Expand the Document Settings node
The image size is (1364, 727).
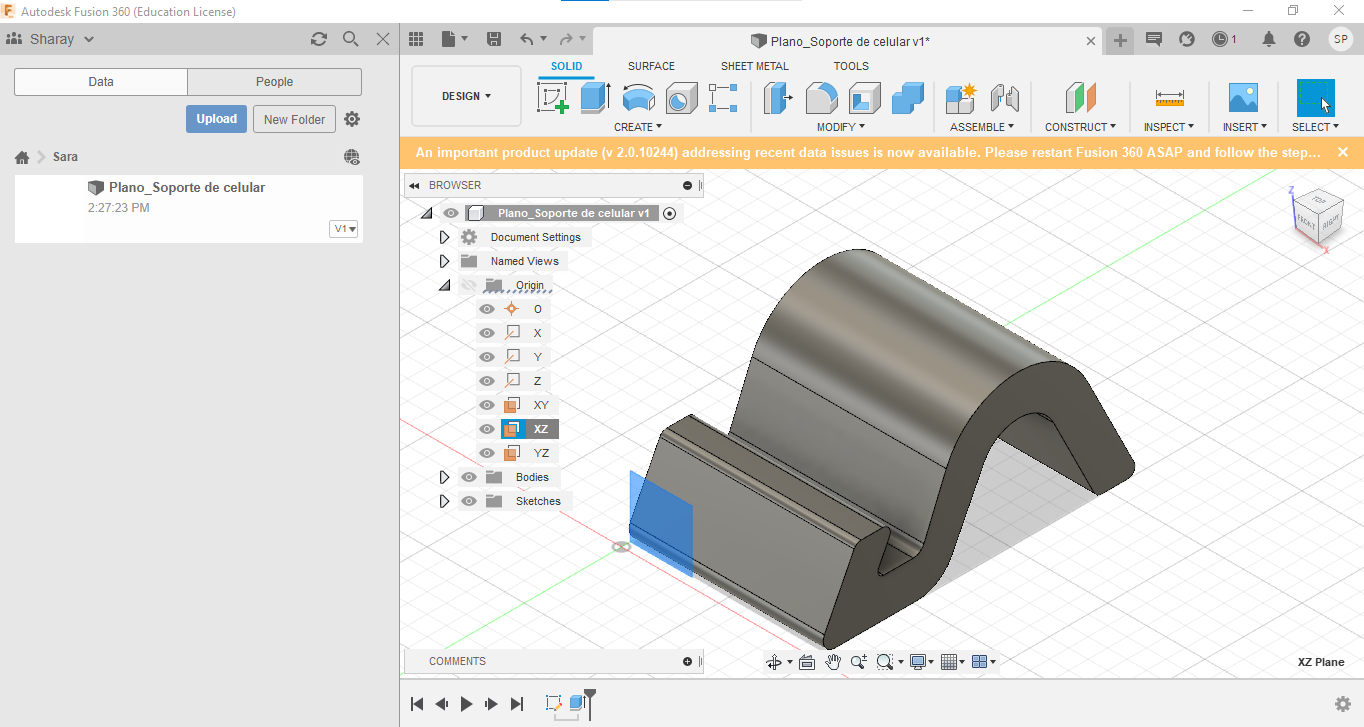point(445,237)
